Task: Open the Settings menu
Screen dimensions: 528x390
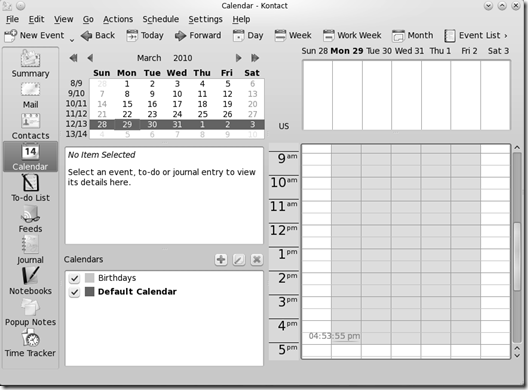Action: pos(205,19)
